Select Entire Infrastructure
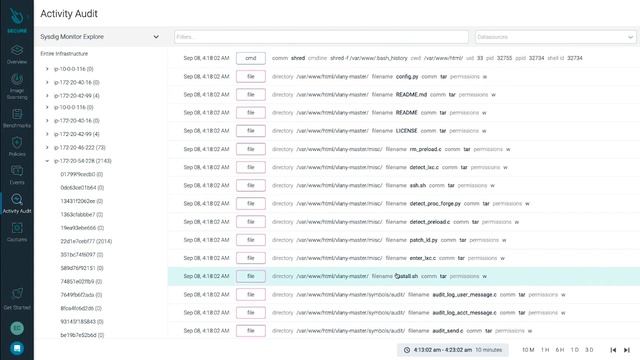 (64, 53)
